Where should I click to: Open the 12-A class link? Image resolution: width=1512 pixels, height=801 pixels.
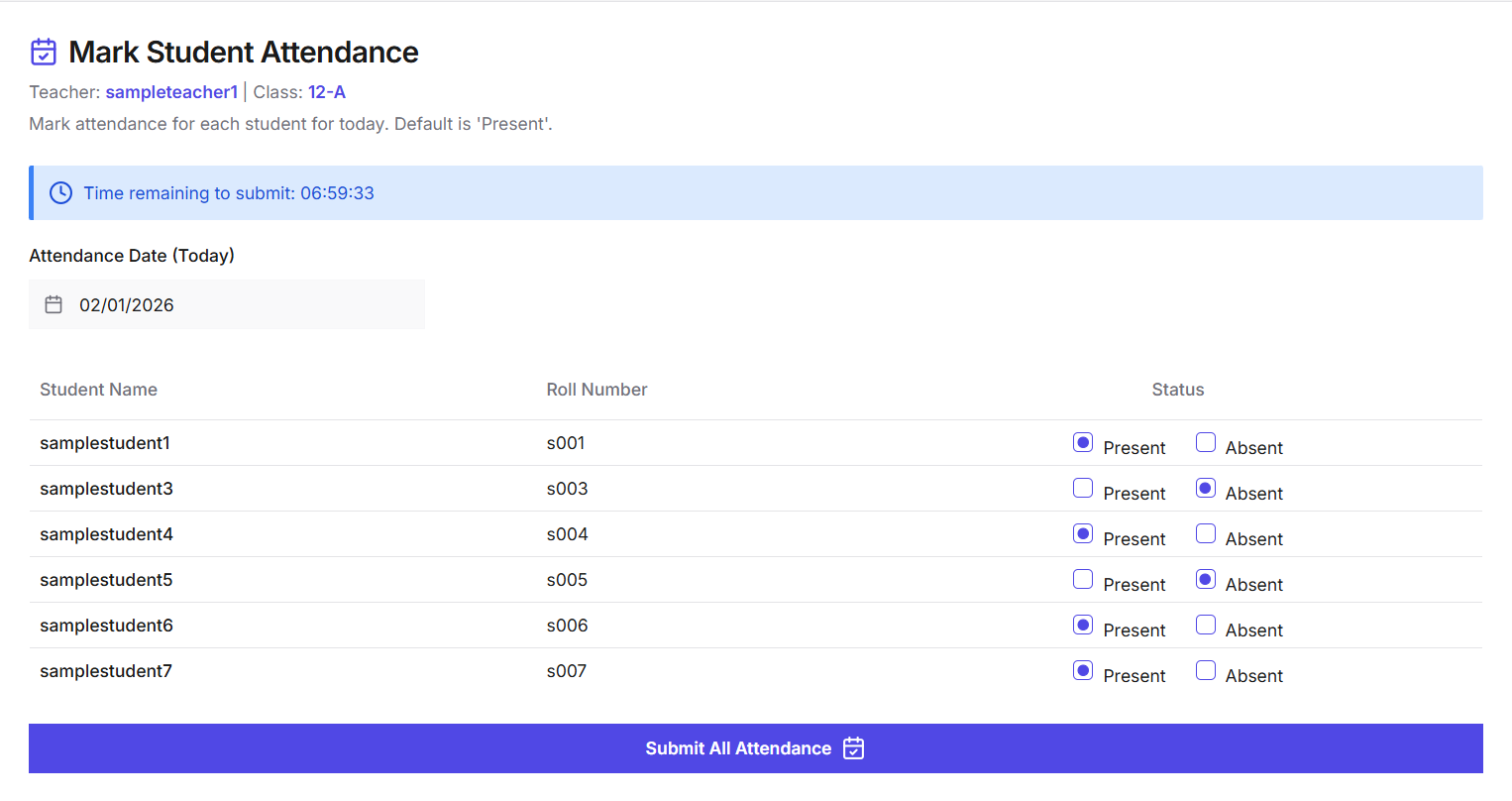[327, 91]
